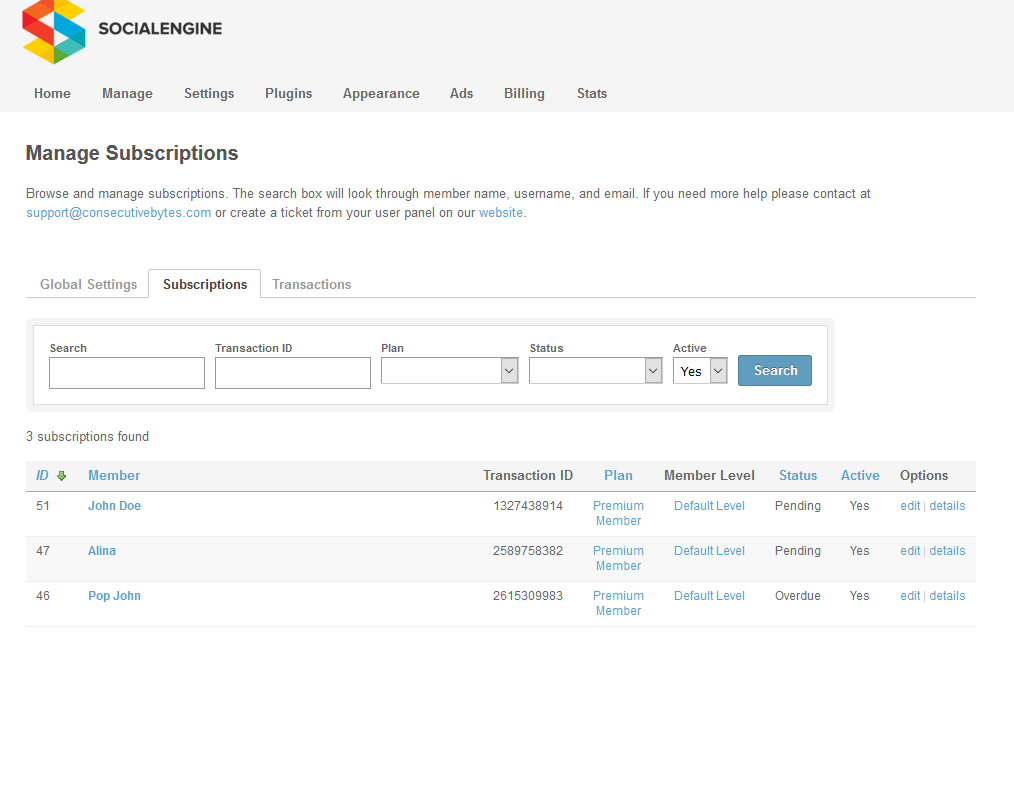
Task: View details for Pop John subscription
Action: tap(947, 596)
